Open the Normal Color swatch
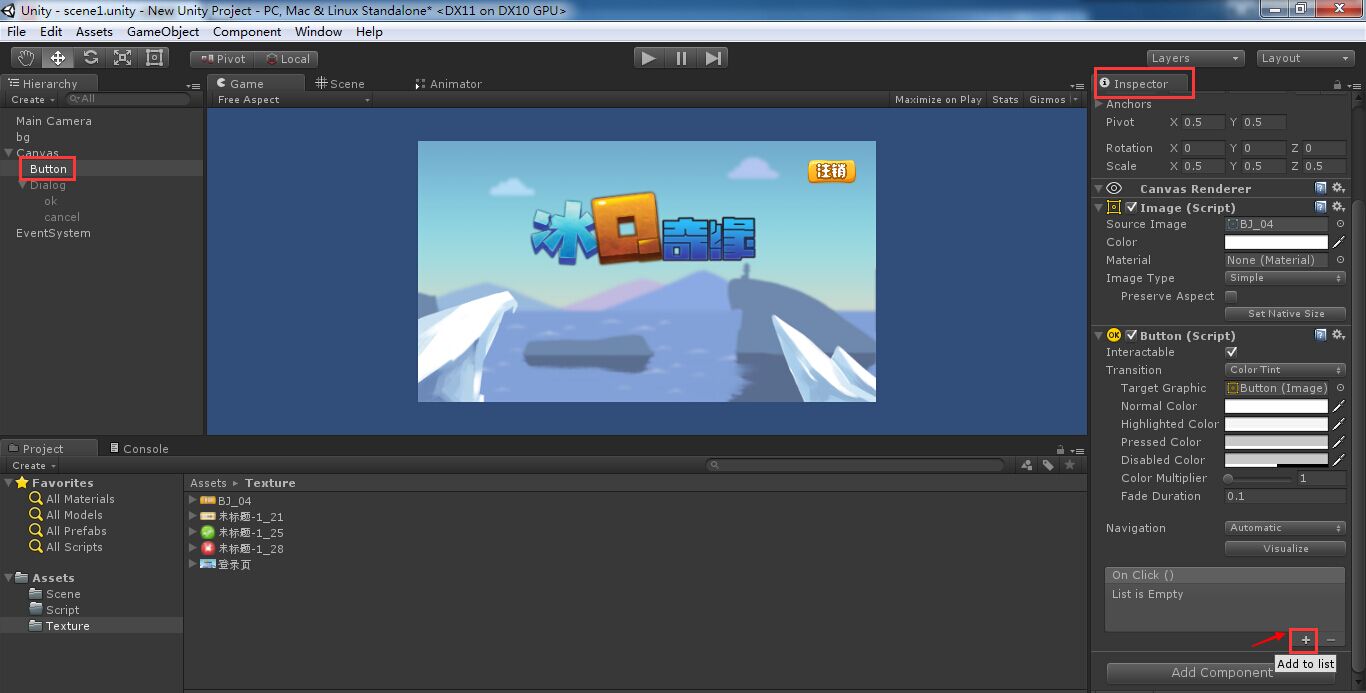Screen dimensions: 1366x693 tap(1276, 406)
